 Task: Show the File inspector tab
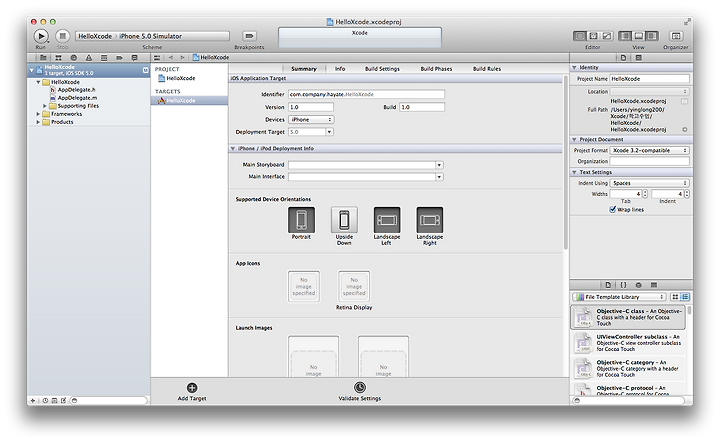point(623,58)
